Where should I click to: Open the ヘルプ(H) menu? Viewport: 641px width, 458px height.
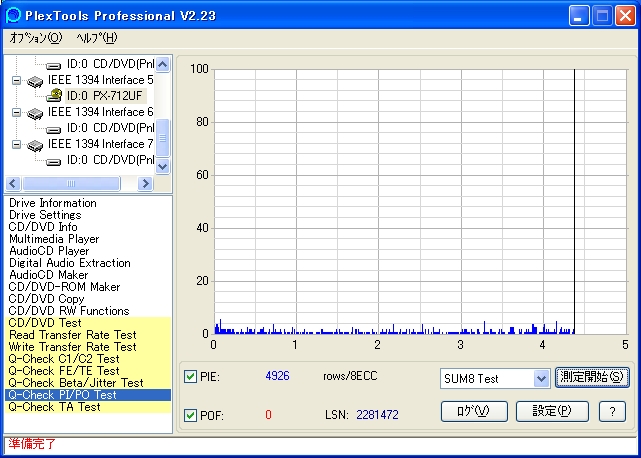point(97,38)
